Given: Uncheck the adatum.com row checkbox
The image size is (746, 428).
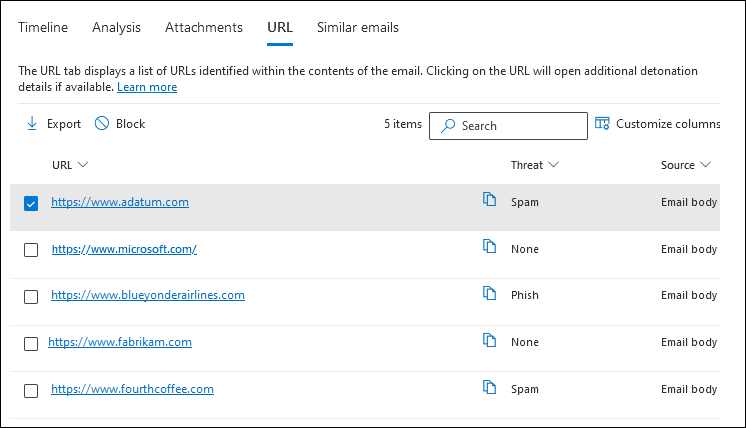Looking at the screenshot, I should pos(31,203).
